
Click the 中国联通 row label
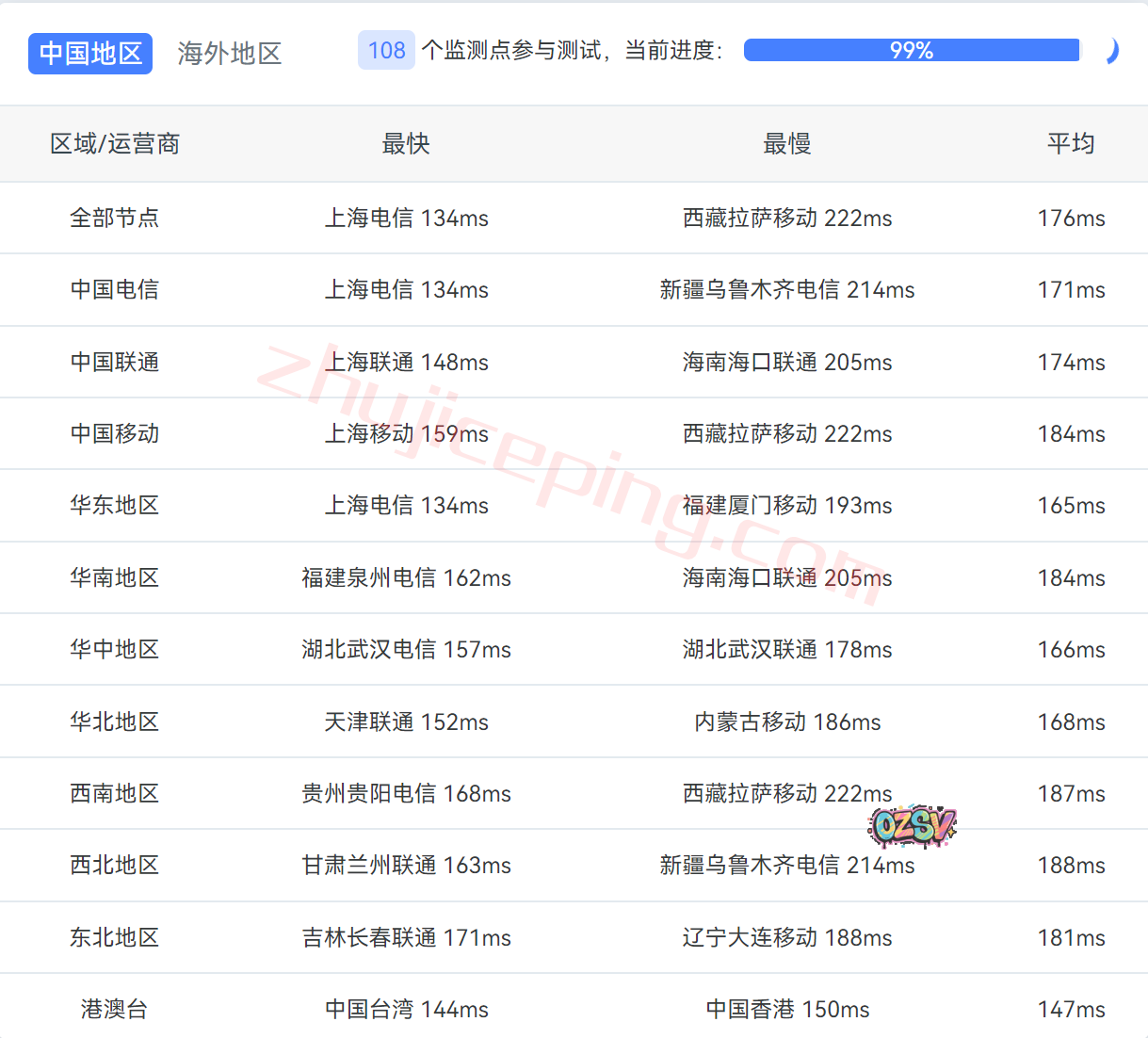pos(115,363)
